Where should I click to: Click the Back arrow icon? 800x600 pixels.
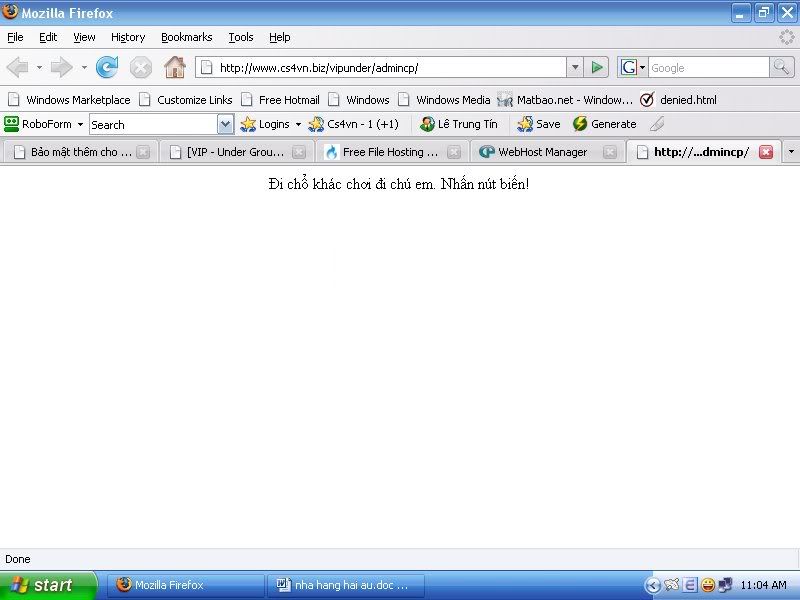17,67
